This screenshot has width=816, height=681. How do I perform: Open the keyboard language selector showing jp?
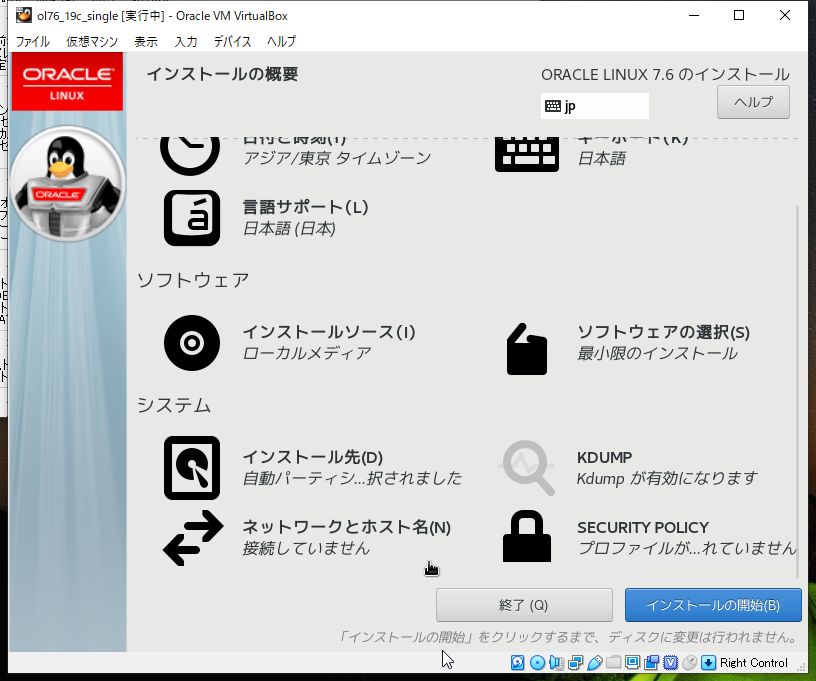(594, 105)
